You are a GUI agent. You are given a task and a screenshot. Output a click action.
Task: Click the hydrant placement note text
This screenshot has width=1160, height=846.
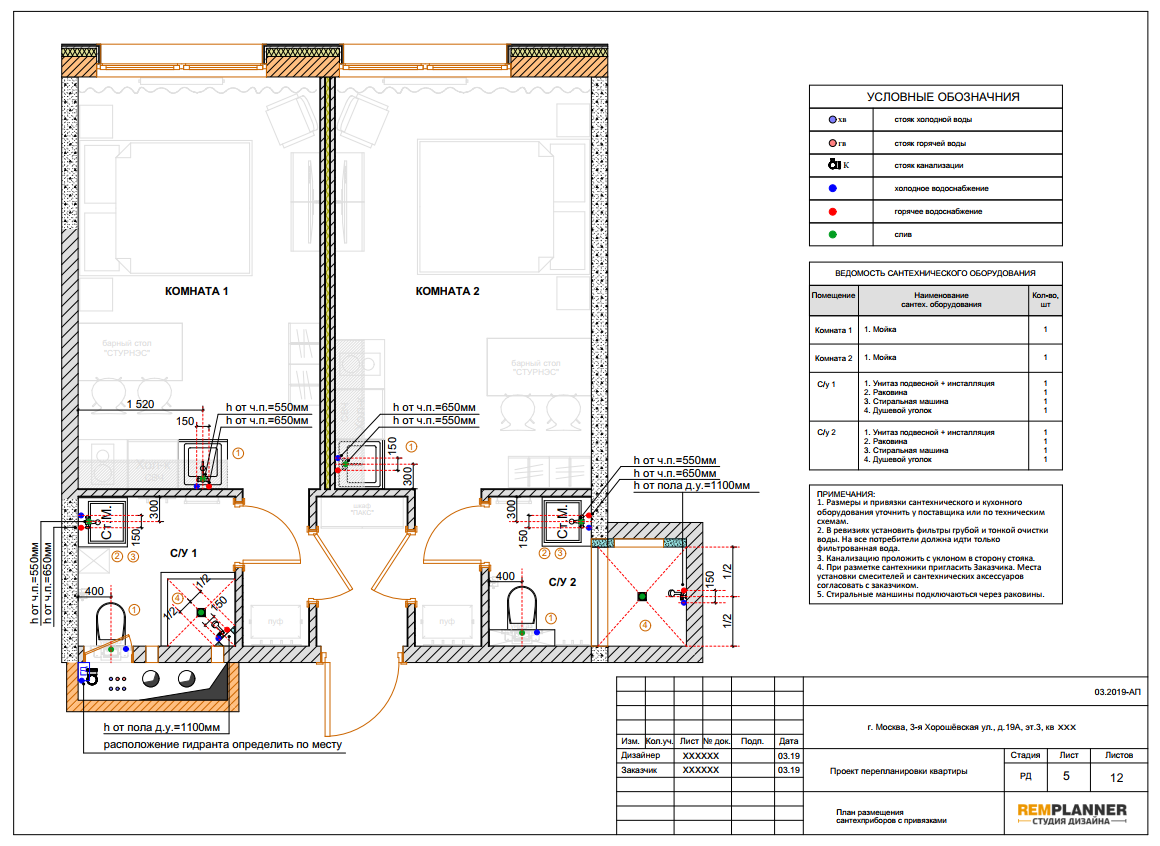[223, 745]
